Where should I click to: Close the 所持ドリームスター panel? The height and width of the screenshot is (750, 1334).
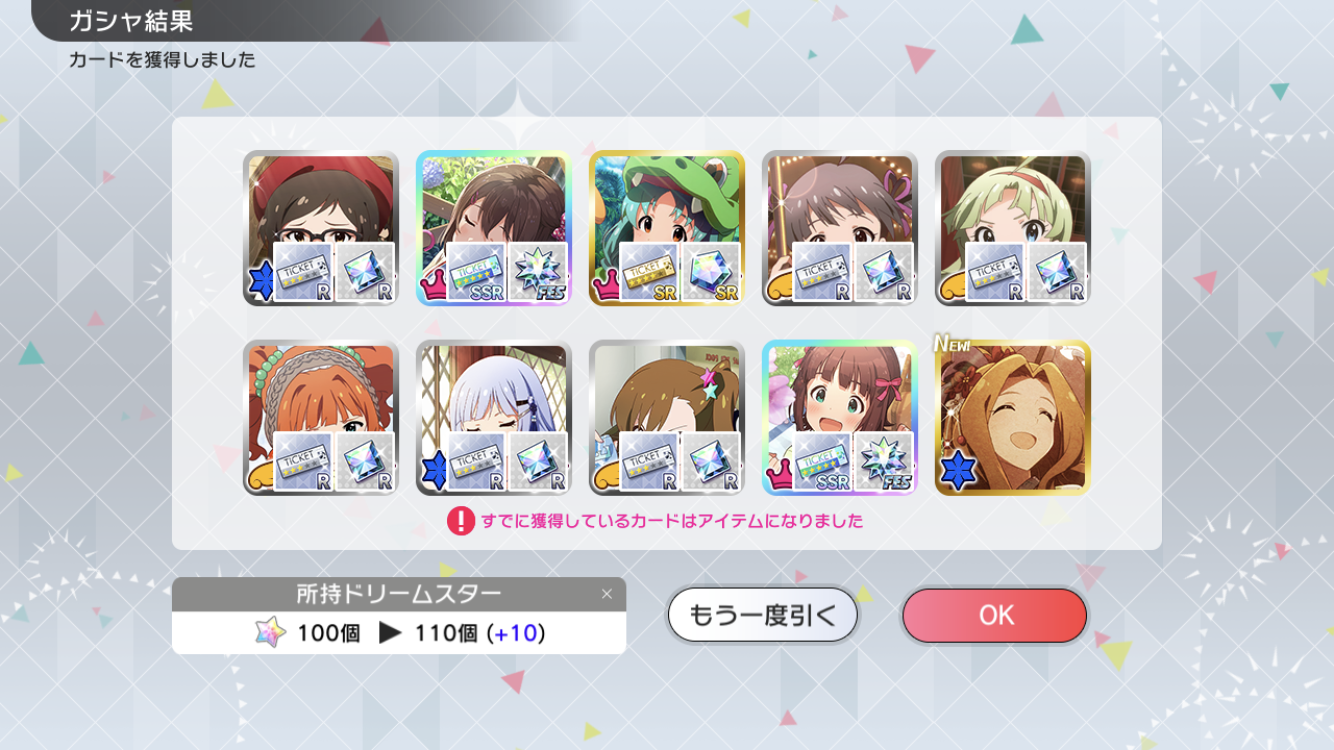[x=606, y=594]
